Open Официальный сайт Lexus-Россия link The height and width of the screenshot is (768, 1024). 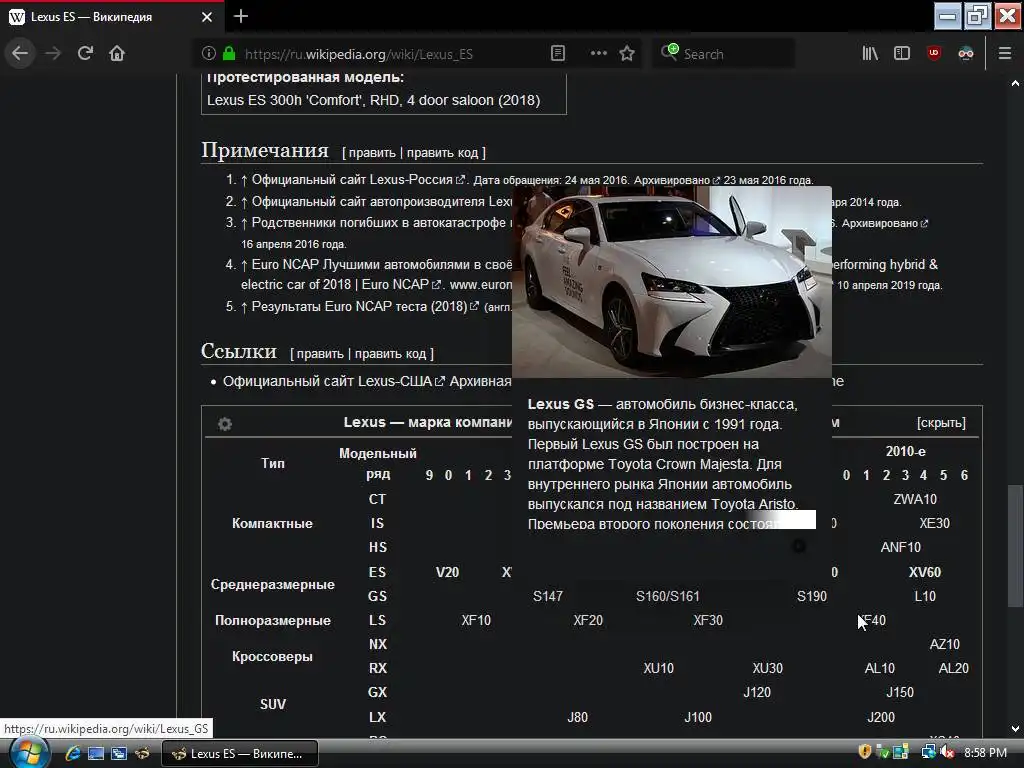pos(352,180)
